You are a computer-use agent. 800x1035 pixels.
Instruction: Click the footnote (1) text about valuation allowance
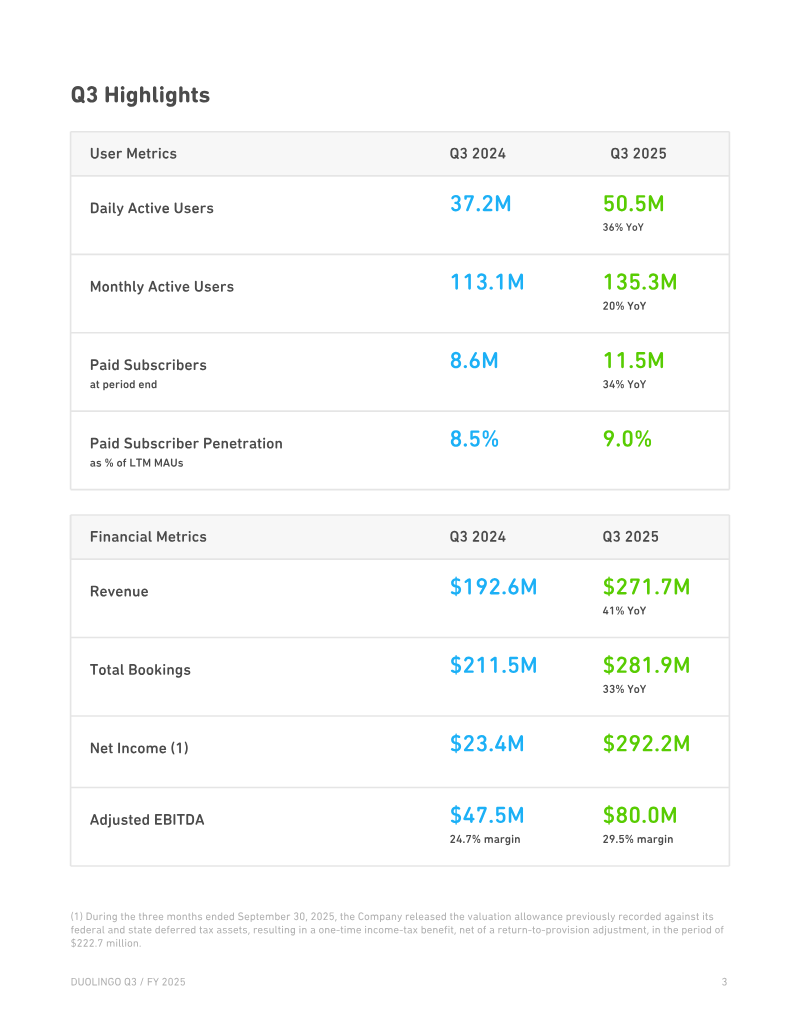click(397, 929)
